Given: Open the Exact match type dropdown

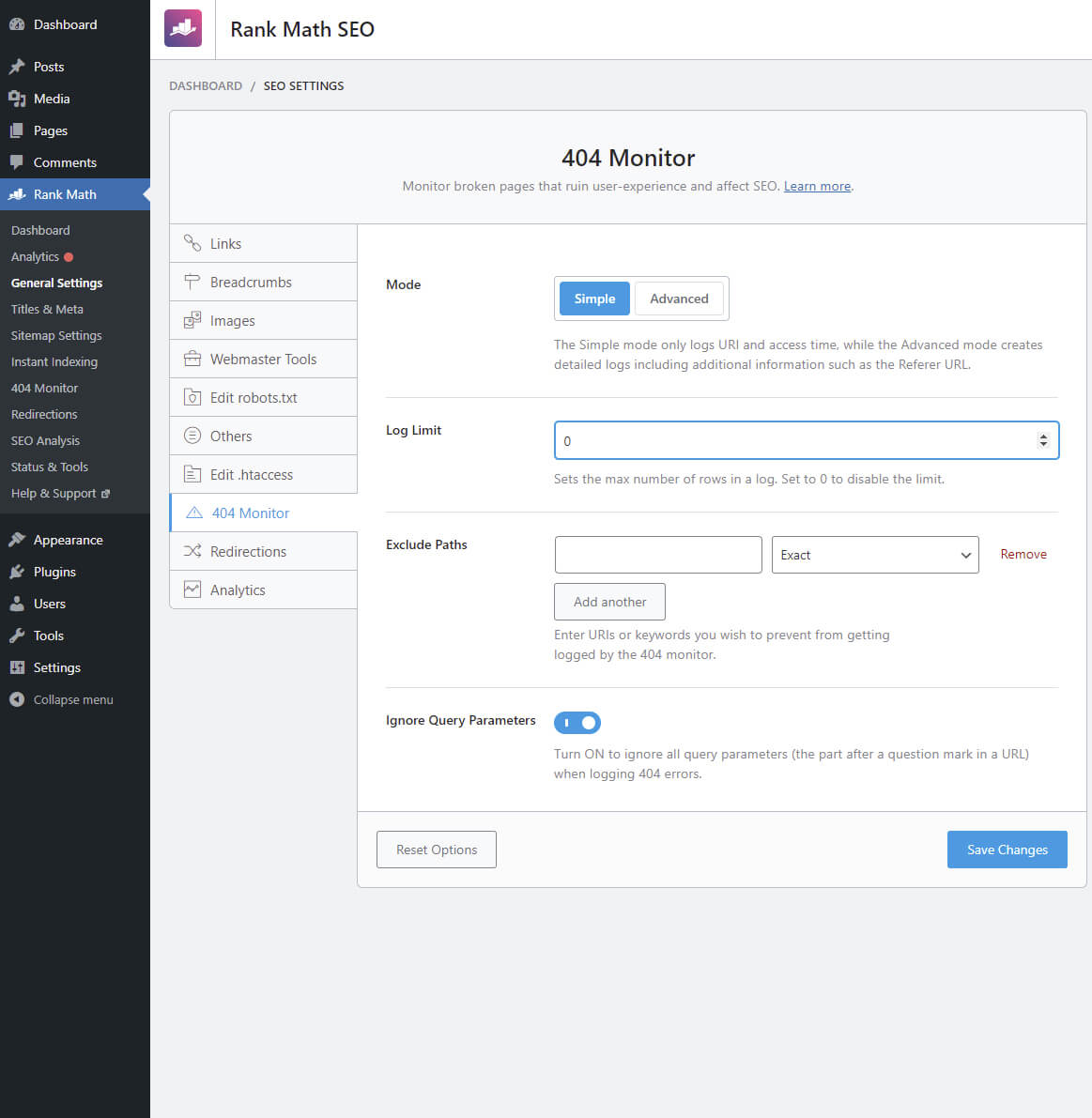Looking at the screenshot, I should 875,555.
